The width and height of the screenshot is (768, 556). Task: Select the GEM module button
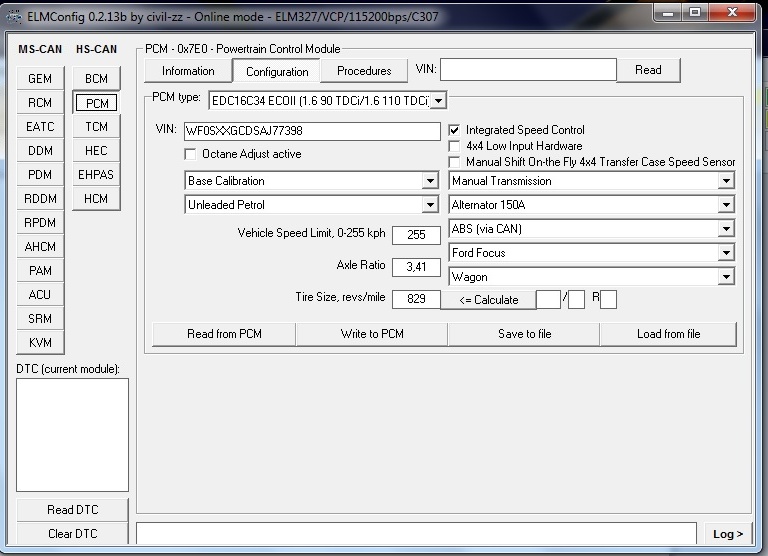pos(40,79)
